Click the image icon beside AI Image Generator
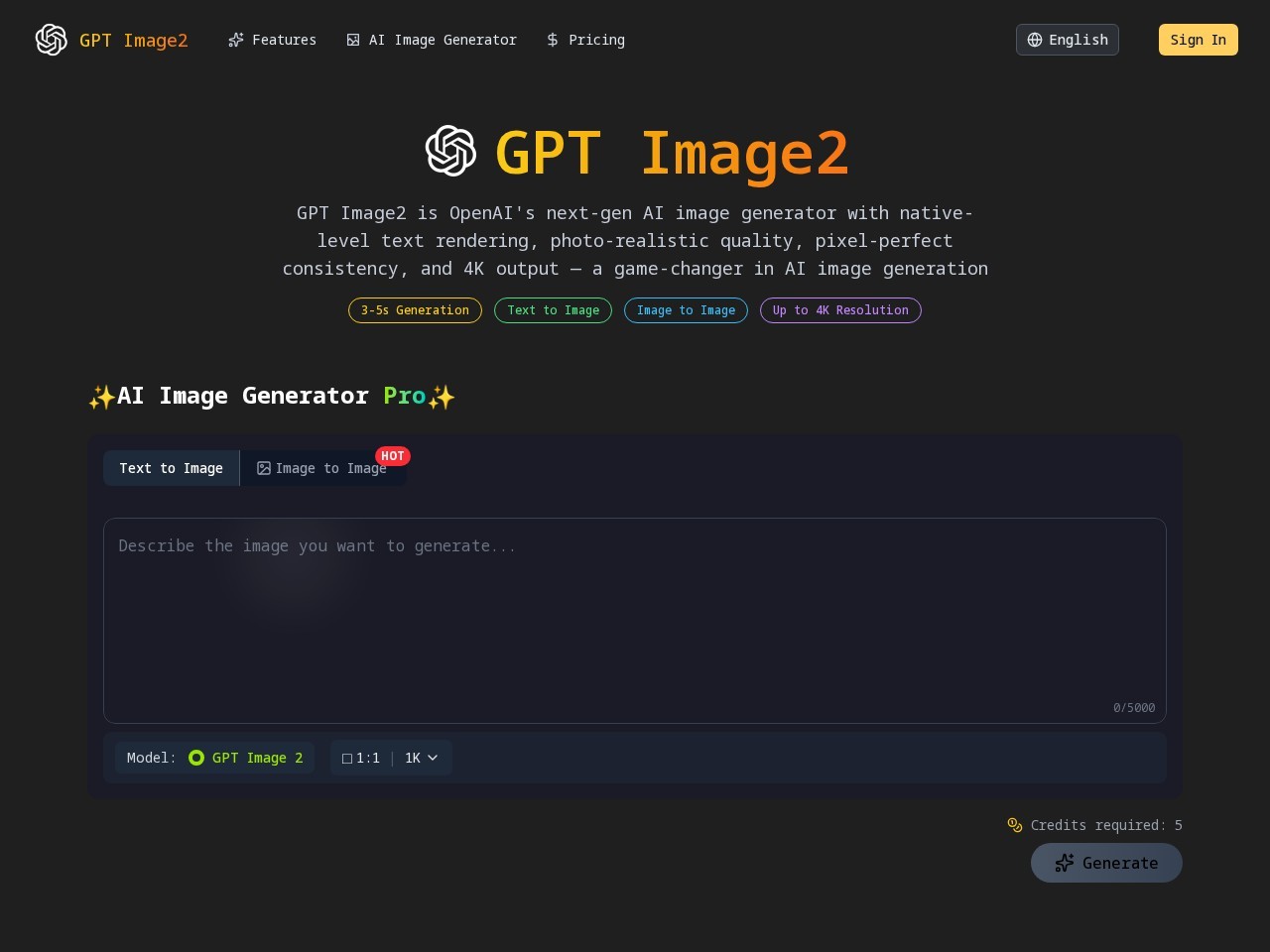Image resolution: width=1270 pixels, height=952 pixels. click(x=353, y=40)
